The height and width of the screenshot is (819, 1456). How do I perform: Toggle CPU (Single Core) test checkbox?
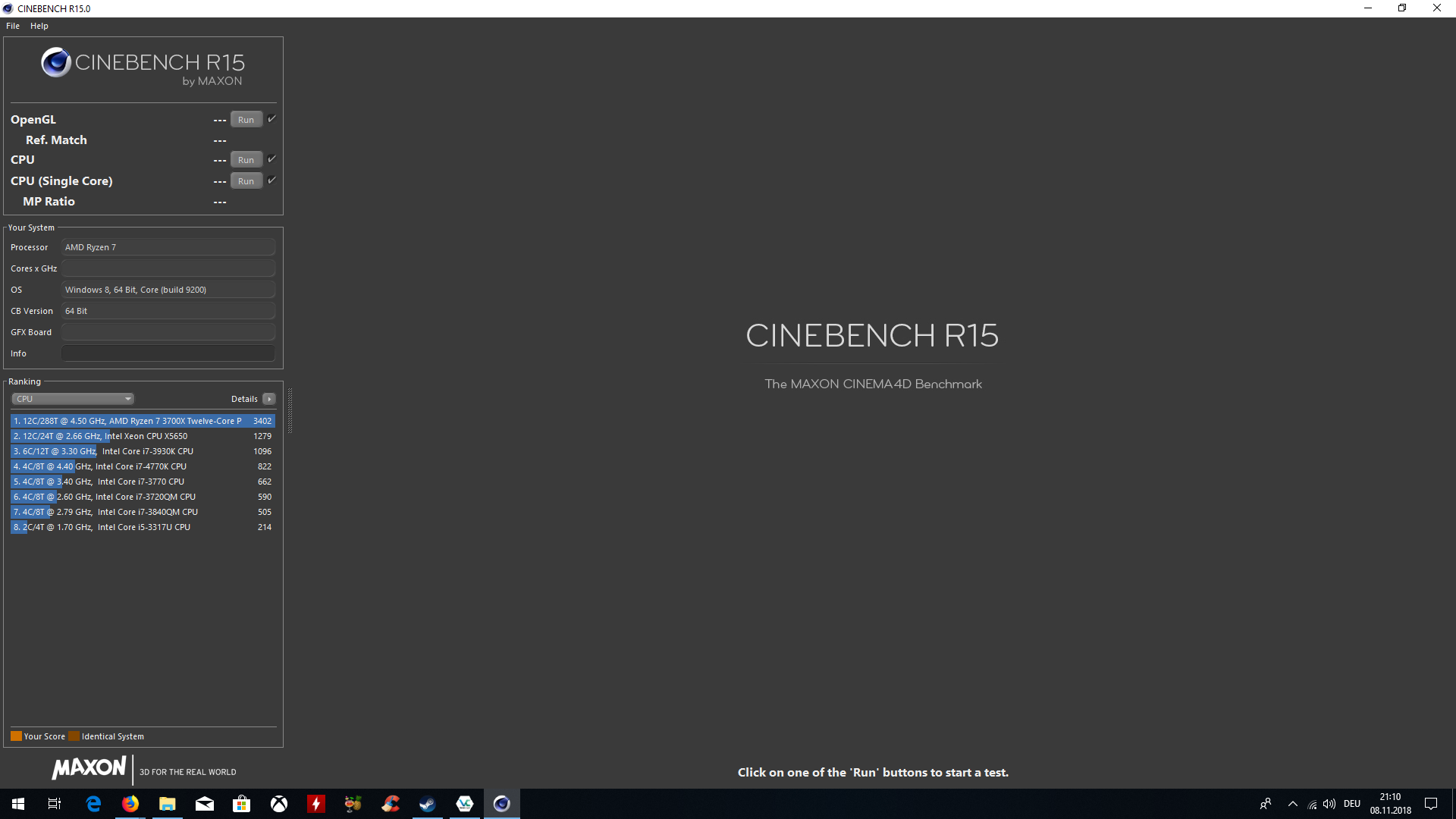coord(271,180)
